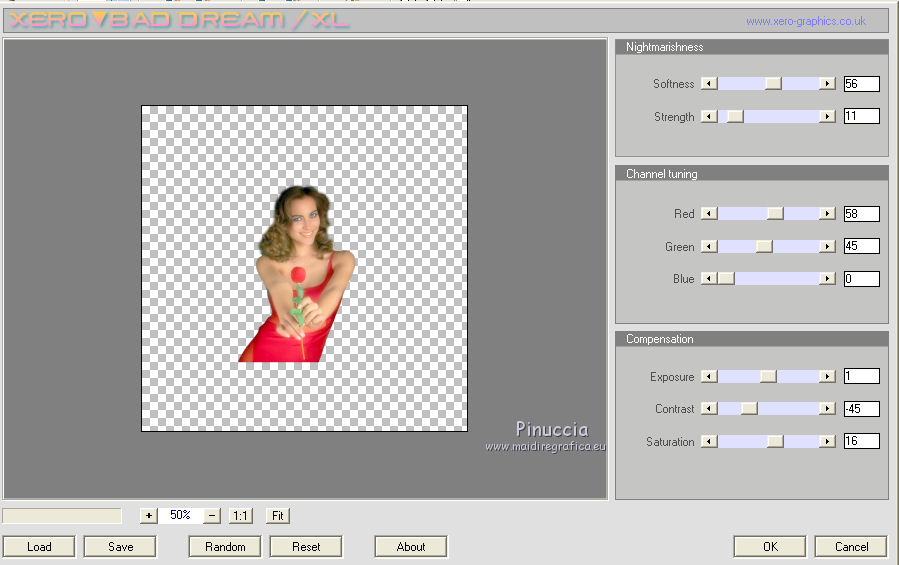Click the Strength slider handle
Screen dimensions: 899x565
click(x=735, y=116)
